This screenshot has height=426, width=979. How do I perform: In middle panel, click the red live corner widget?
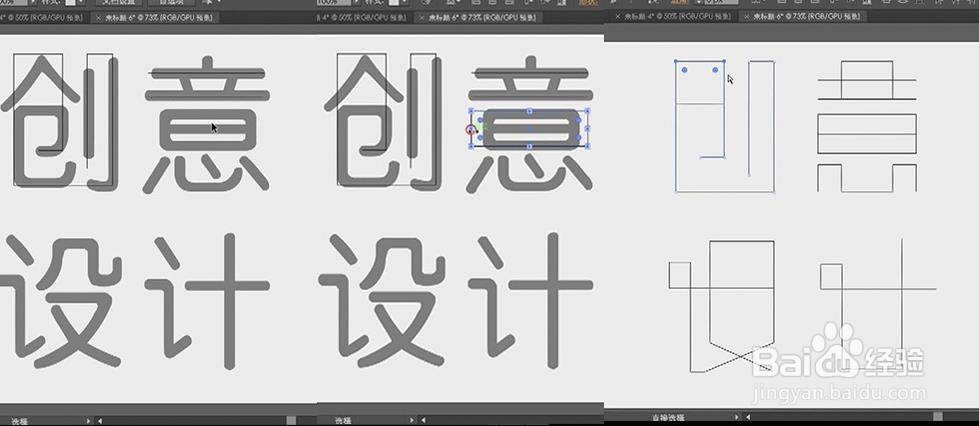click(x=471, y=129)
